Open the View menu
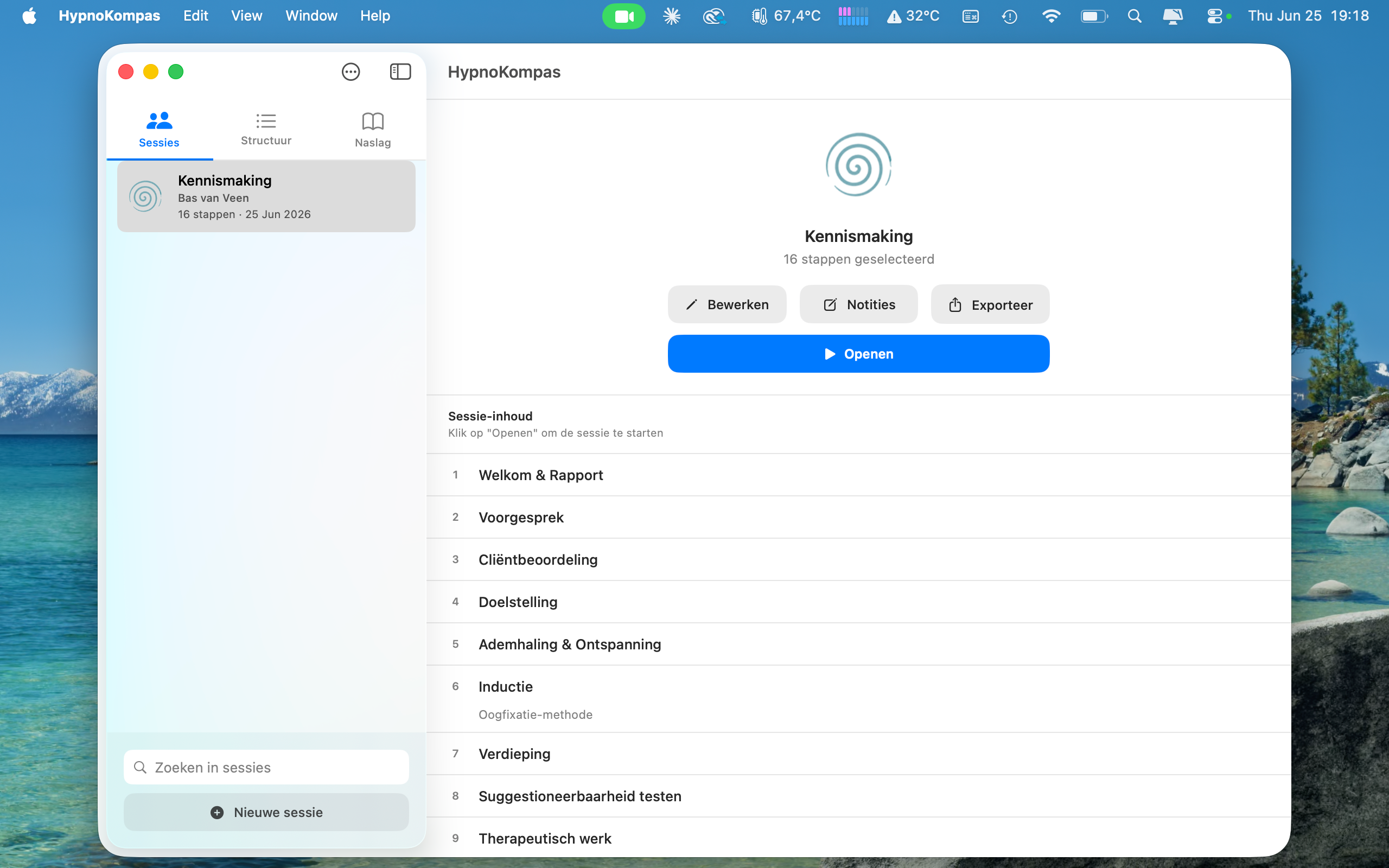The width and height of the screenshot is (1389, 868). pos(247,16)
